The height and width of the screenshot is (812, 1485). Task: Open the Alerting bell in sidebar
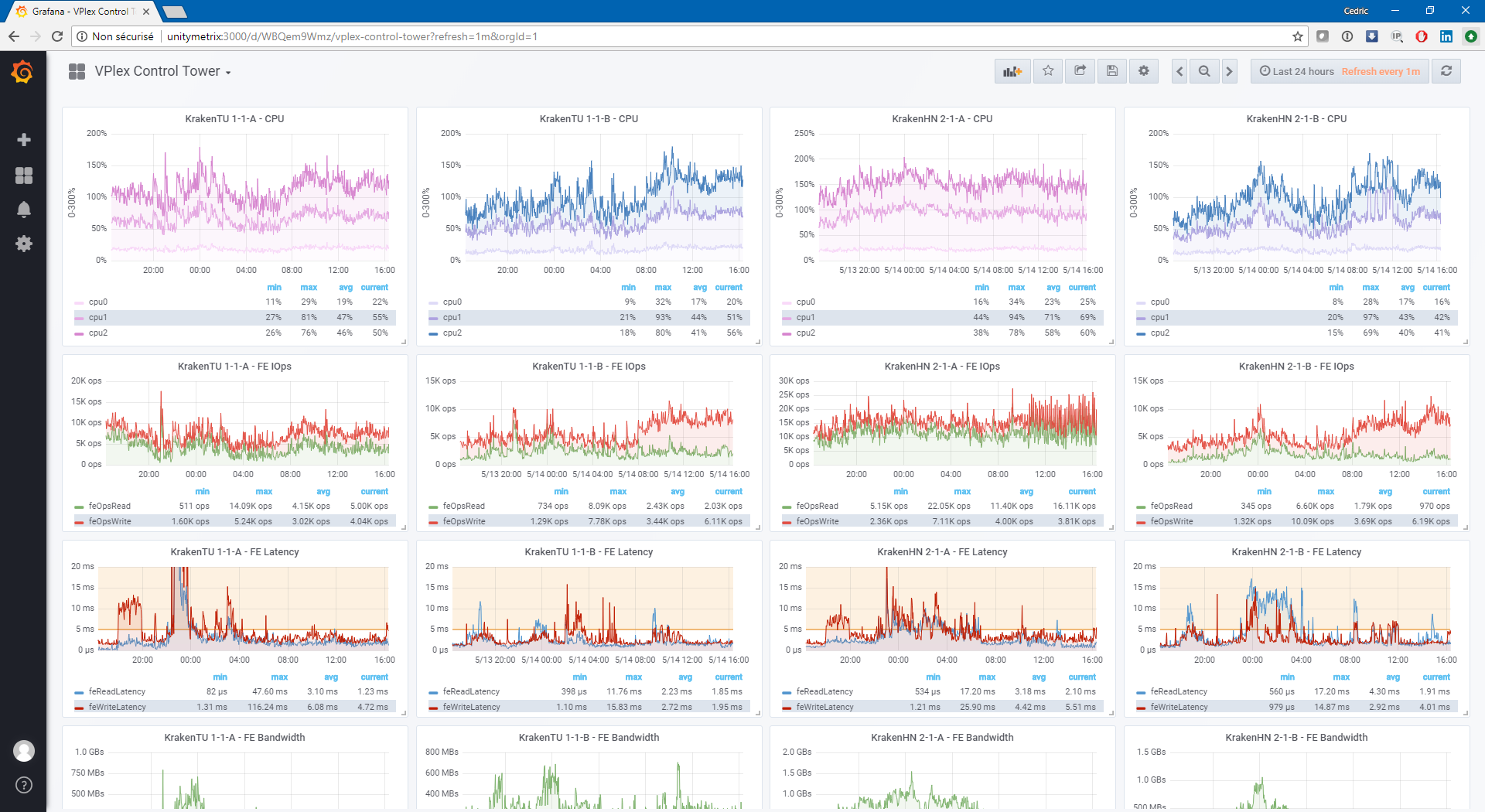[24, 210]
